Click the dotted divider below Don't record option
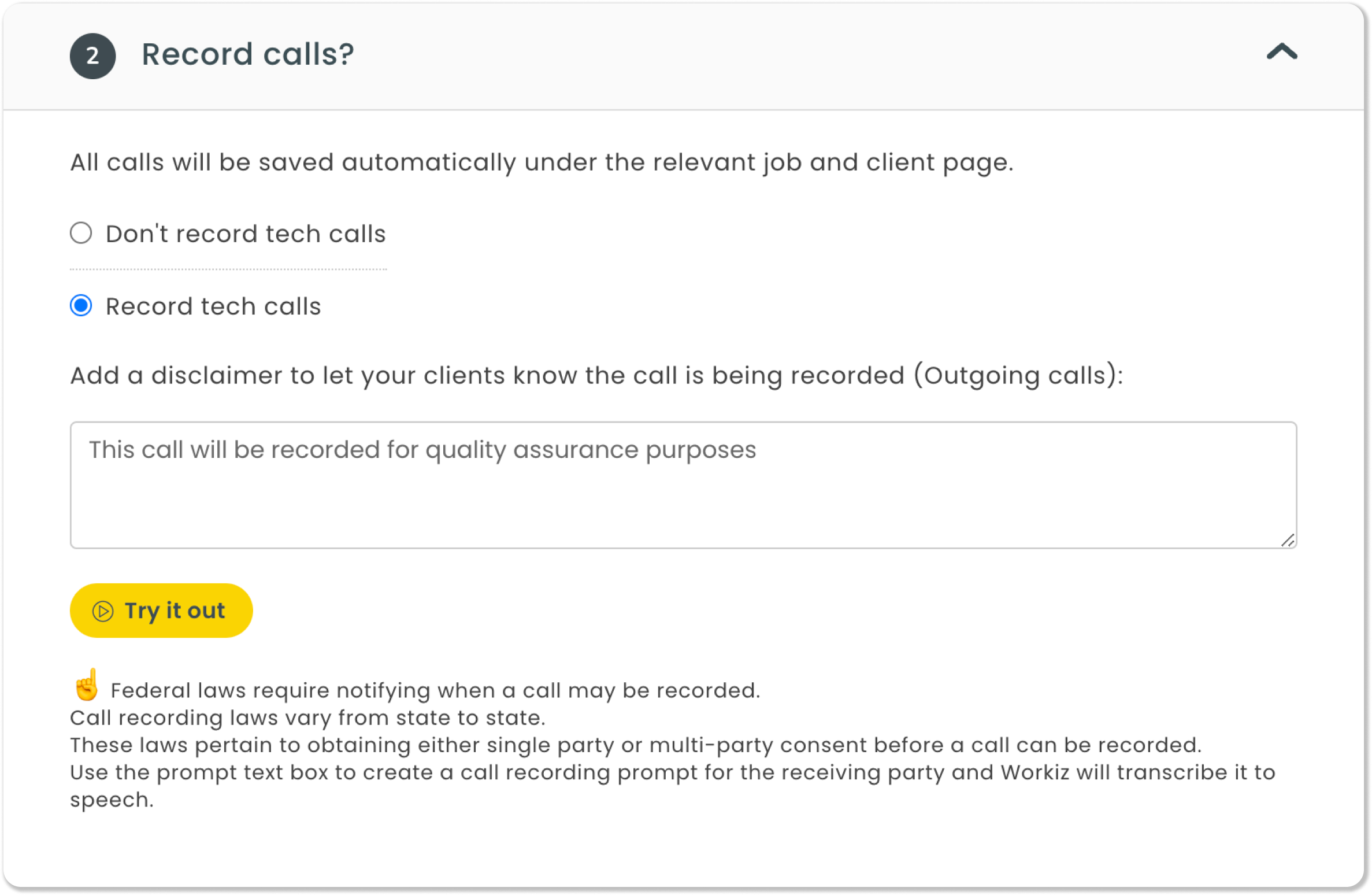The width and height of the screenshot is (1372, 895). point(228,269)
